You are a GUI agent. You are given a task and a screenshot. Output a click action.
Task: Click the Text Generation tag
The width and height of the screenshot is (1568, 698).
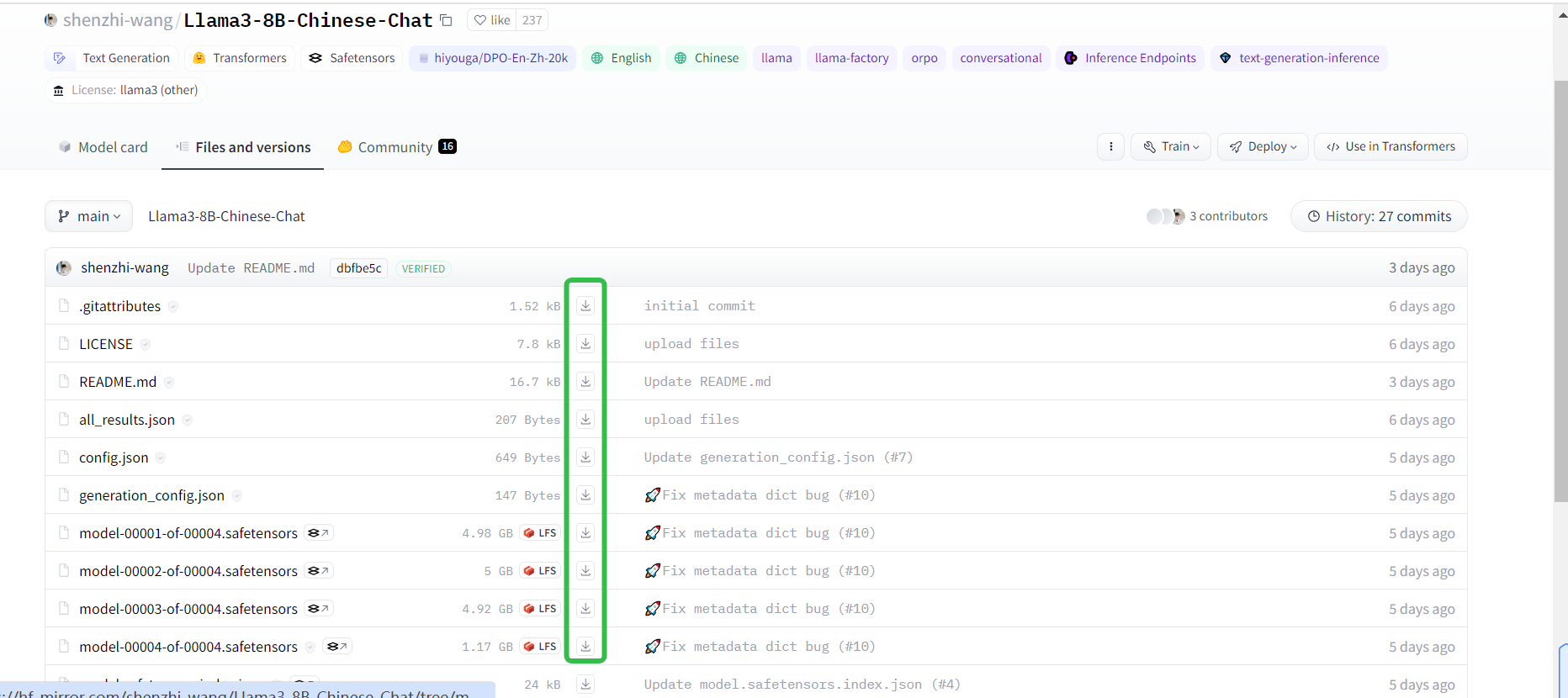coord(111,58)
